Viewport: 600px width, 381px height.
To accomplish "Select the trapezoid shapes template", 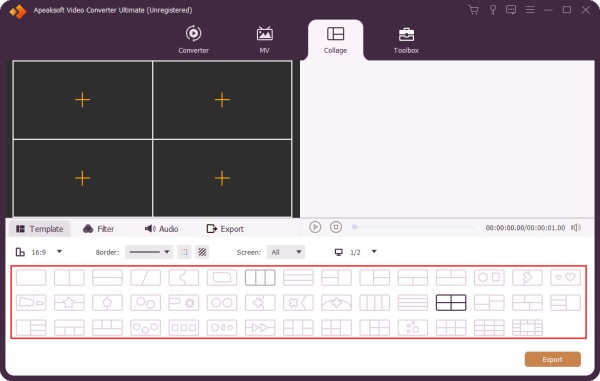I will pyautogui.click(x=31, y=303).
